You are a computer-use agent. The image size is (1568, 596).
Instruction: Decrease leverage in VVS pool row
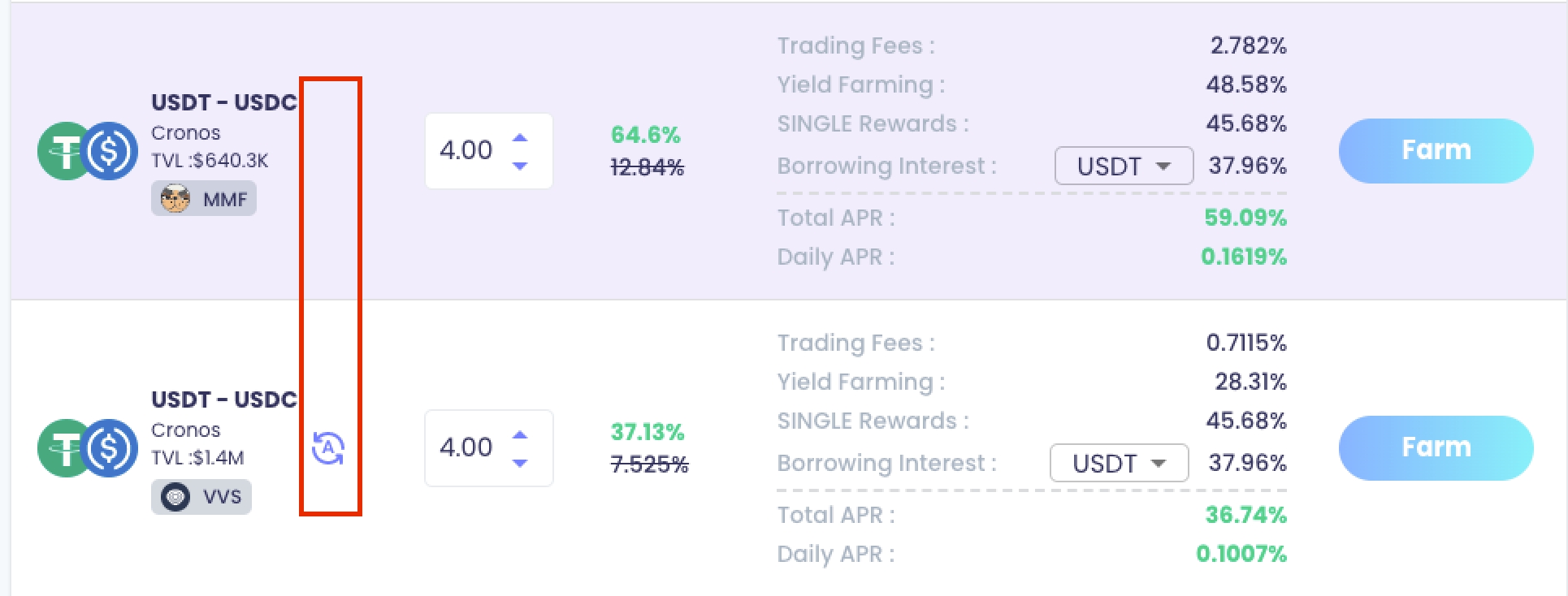point(520,463)
